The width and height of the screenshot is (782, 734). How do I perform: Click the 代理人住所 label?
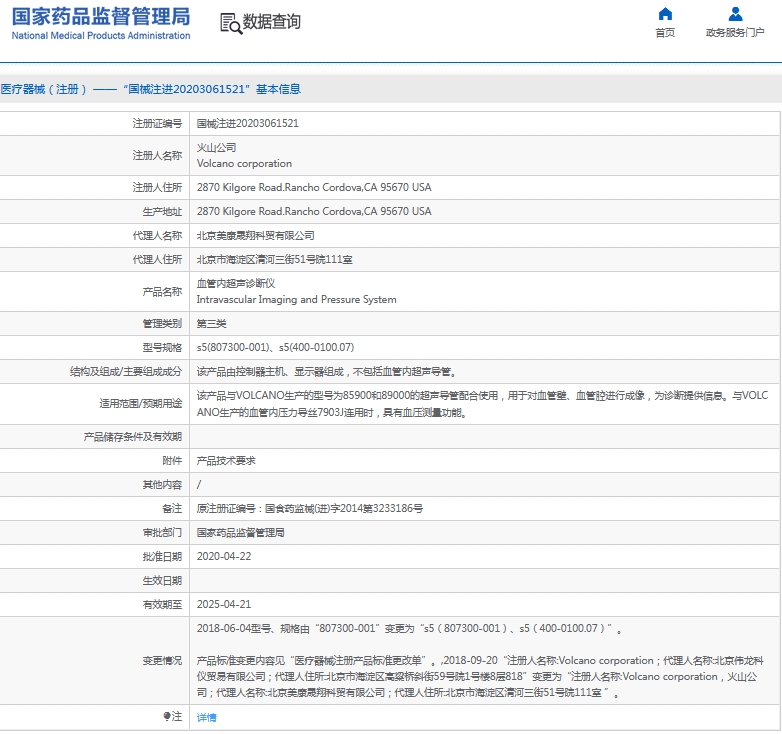coord(157,259)
